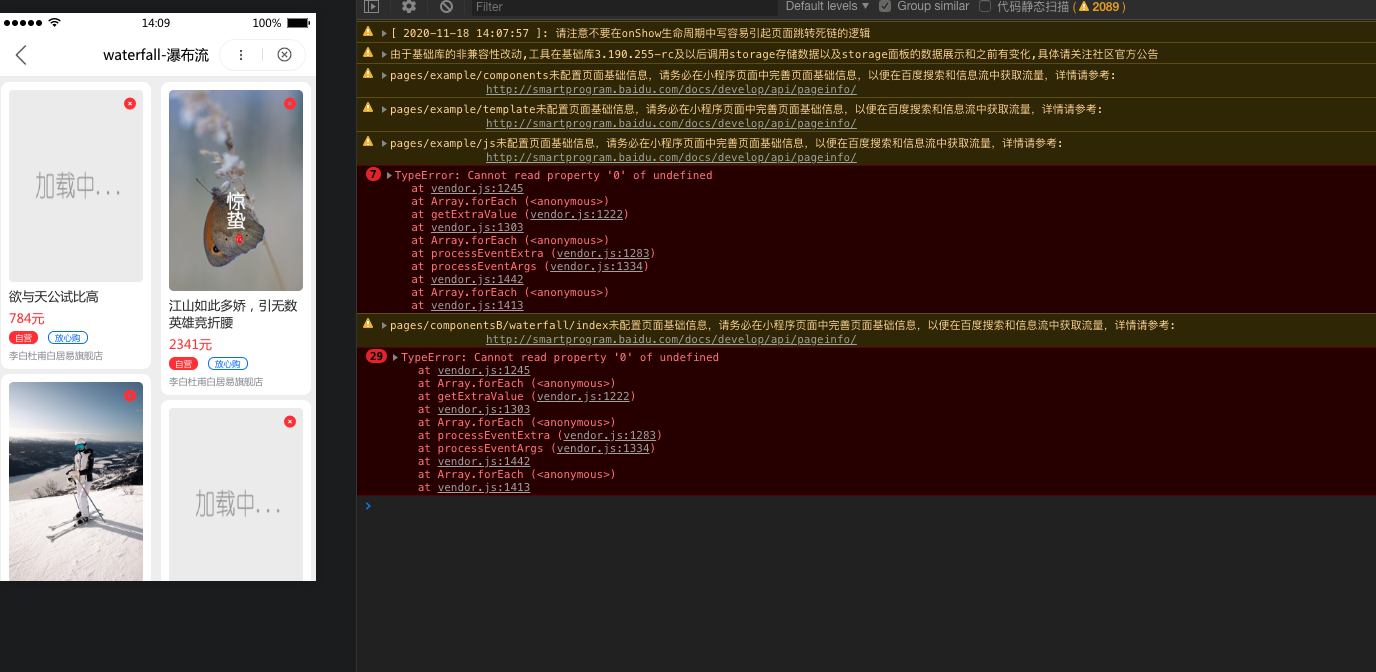Enable the 代码静态扫描 checkbox
Screen dimensions: 1376x672
[985, 6]
